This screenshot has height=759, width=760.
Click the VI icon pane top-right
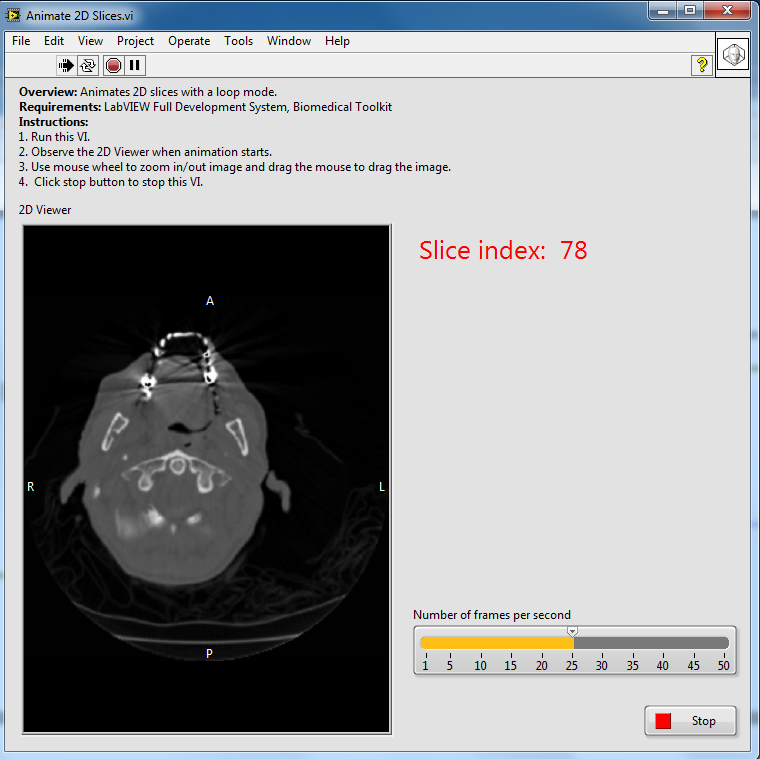pos(731,55)
